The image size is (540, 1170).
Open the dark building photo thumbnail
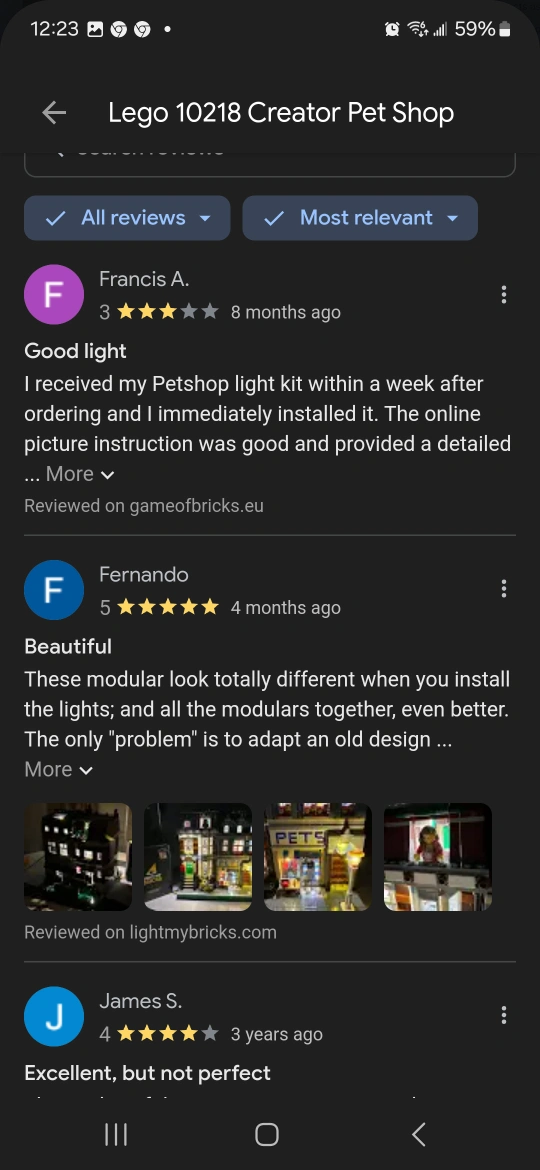[x=78, y=857]
